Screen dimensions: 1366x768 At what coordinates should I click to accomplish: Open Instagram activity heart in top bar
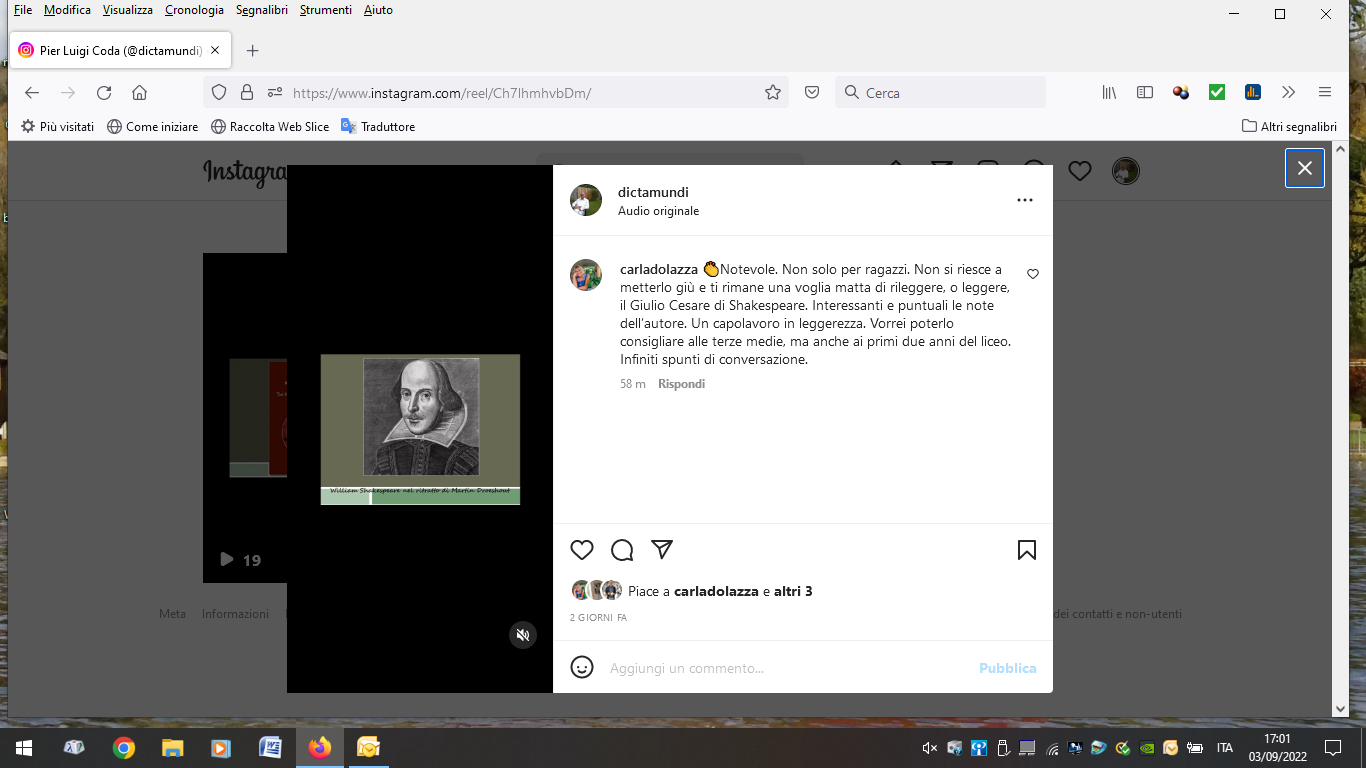click(1080, 171)
